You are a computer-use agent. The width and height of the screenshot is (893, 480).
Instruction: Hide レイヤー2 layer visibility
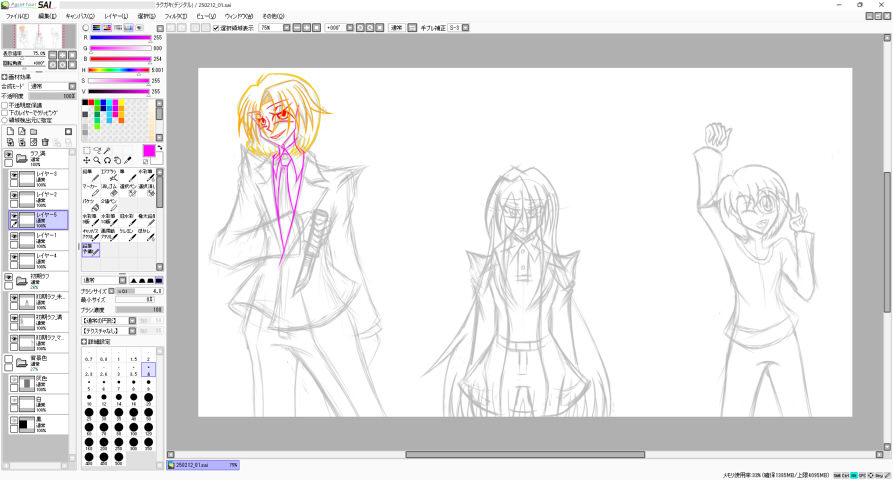15,196
